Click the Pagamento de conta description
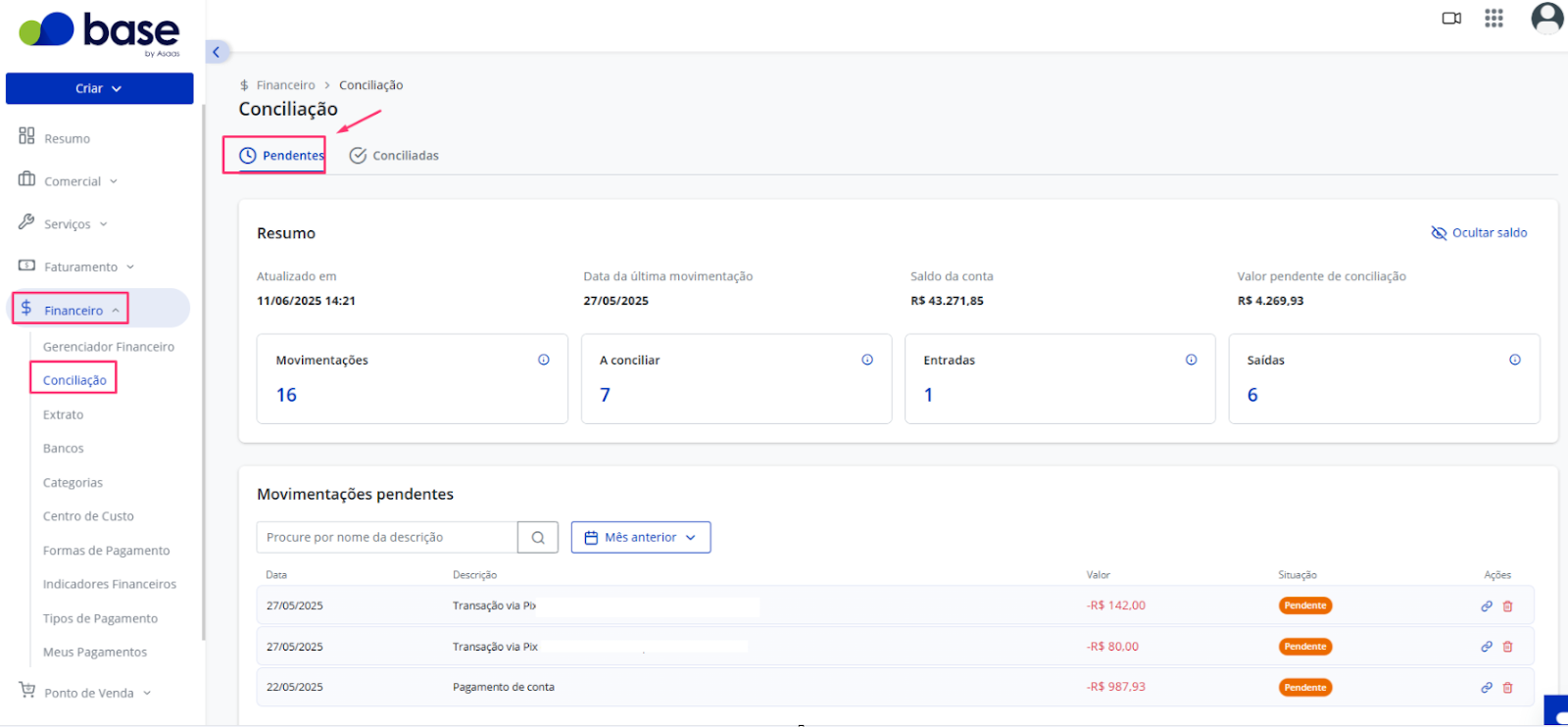Screen dimensions: 1568x727 click(x=504, y=687)
